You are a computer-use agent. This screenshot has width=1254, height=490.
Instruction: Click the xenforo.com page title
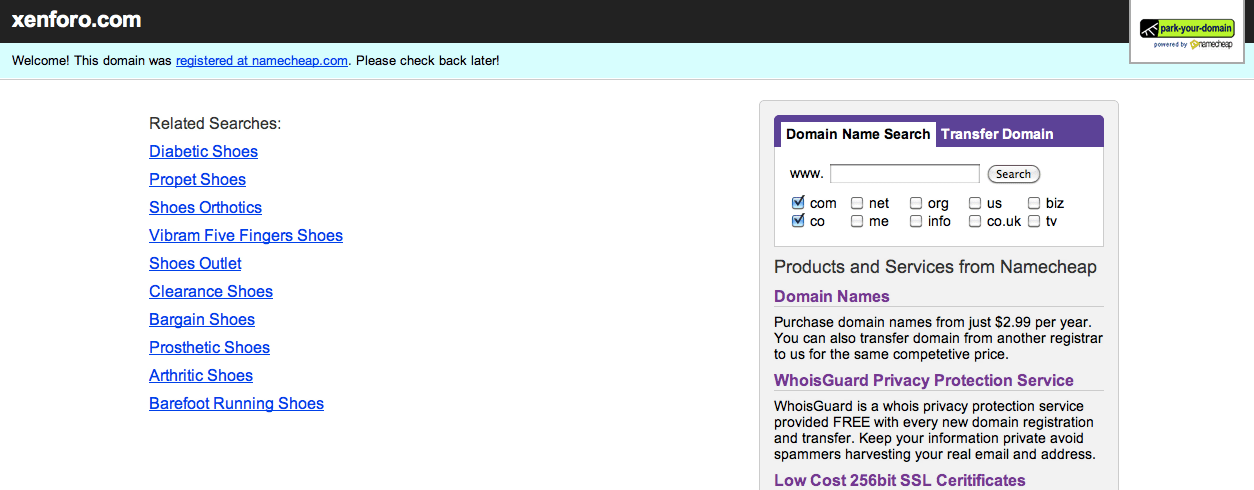tap(76, 20)
